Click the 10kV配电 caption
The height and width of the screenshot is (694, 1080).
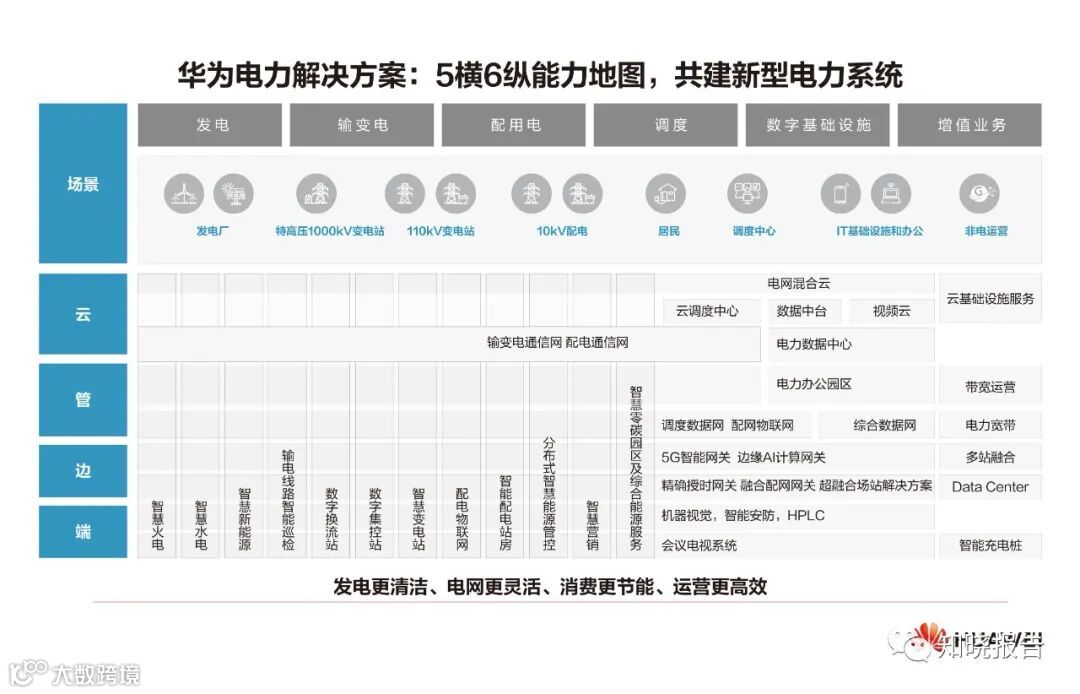pyautogui.click(x=562, y=231)
